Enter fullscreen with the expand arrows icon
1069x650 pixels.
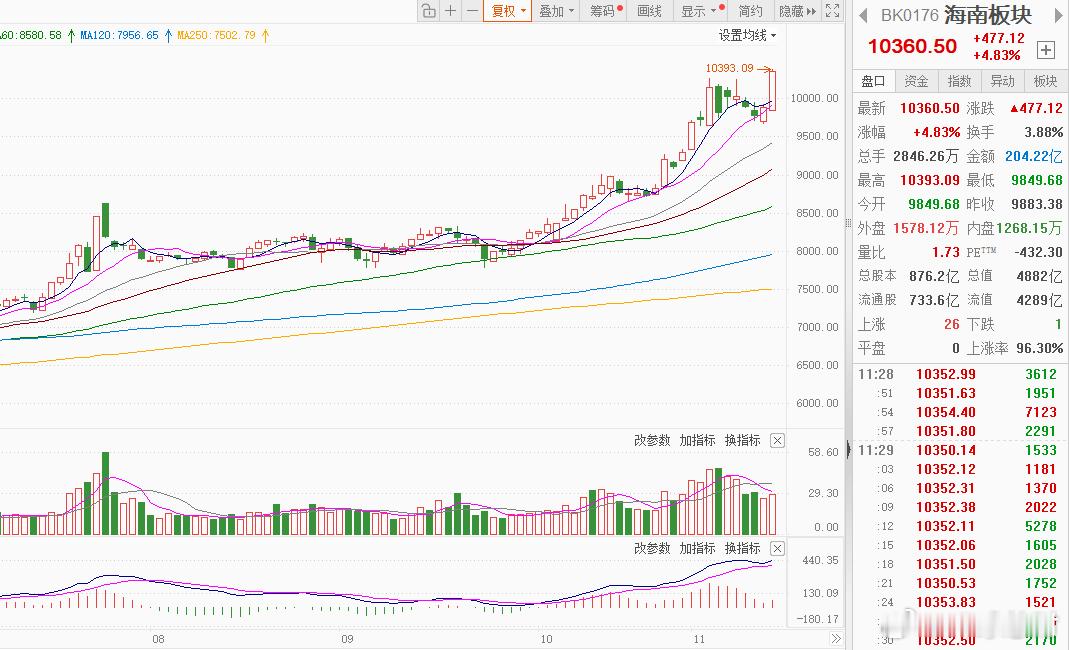click(x=832, y=11)
